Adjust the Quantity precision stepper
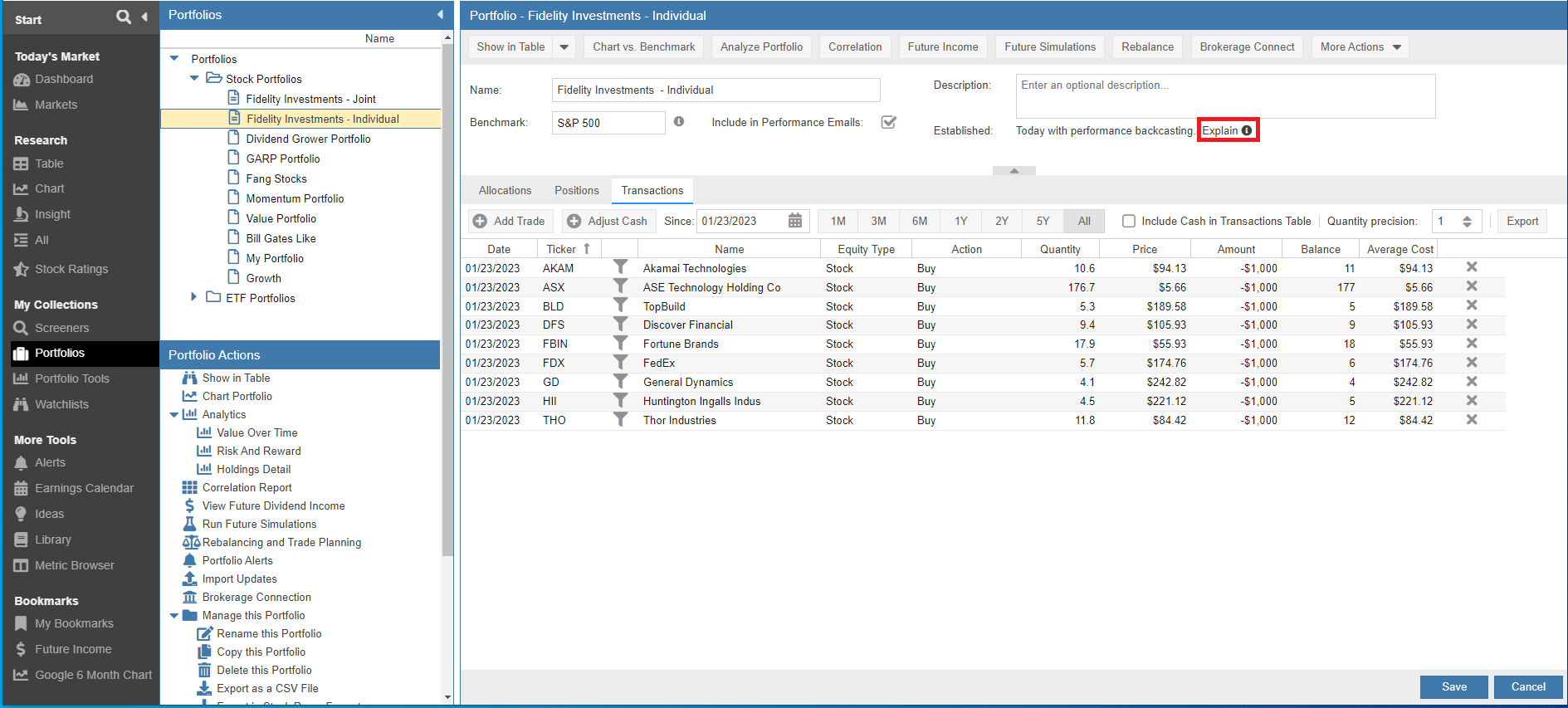1568x708 pixels. [x=1467, y=221]
